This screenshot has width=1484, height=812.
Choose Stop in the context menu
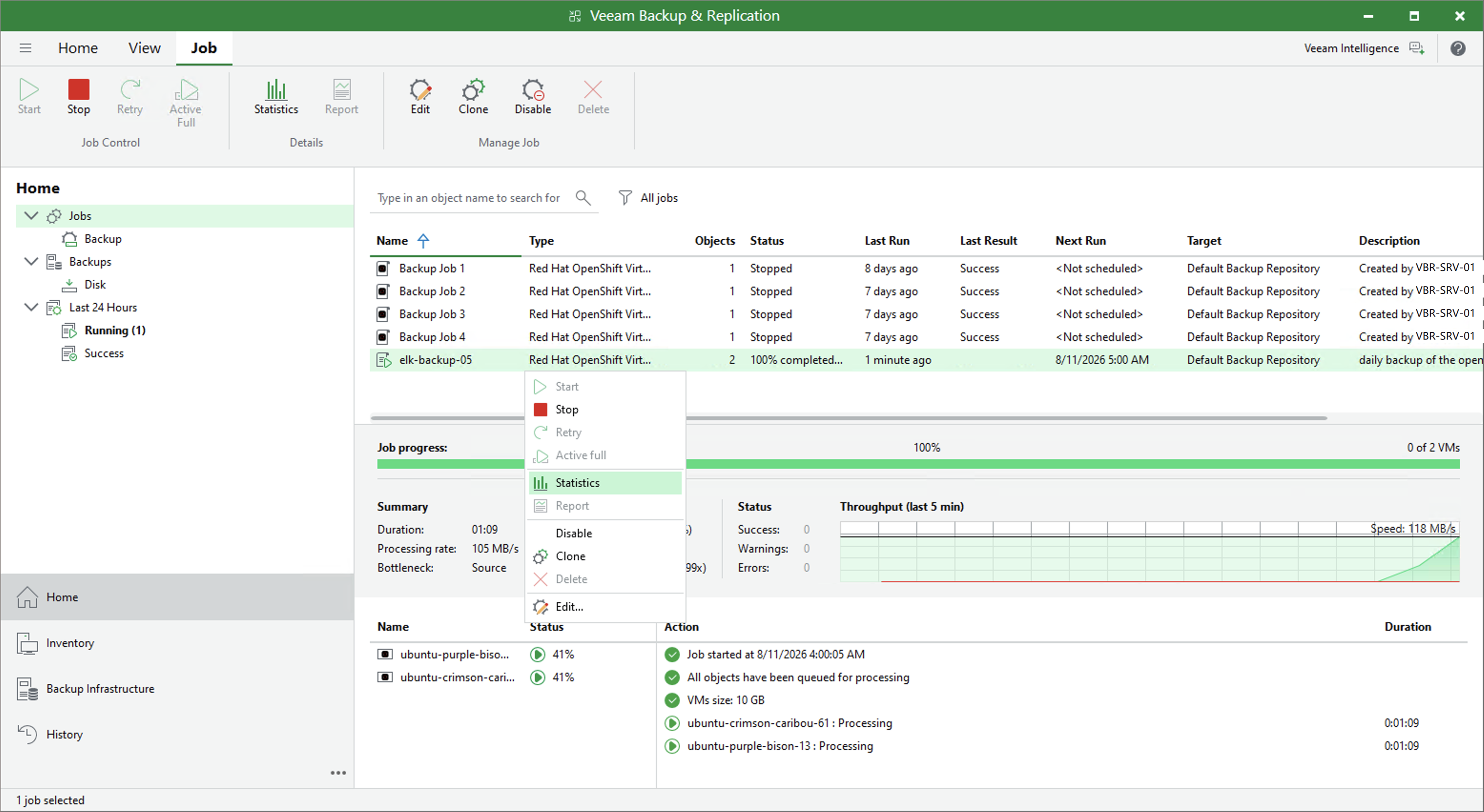pyautogui.click(x=605, y=410)
